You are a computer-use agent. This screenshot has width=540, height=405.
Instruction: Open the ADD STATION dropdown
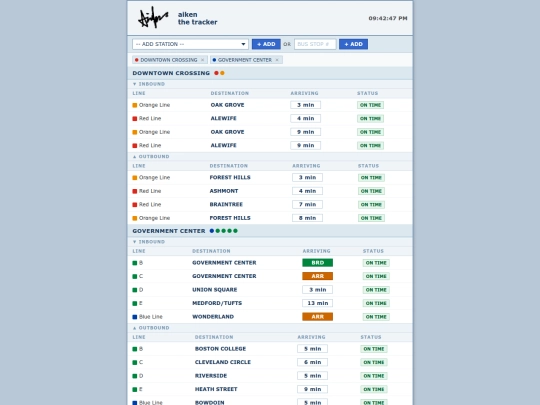coord(190,44)
